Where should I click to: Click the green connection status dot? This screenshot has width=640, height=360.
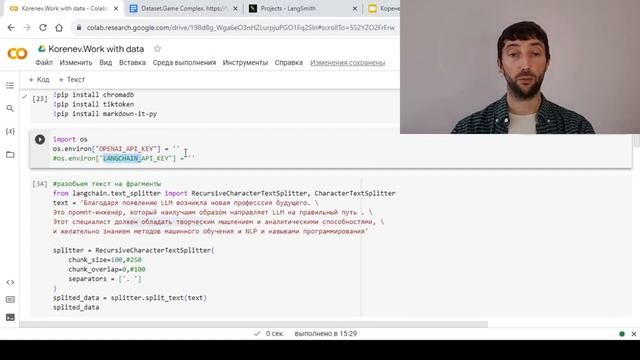coord(622,333)
